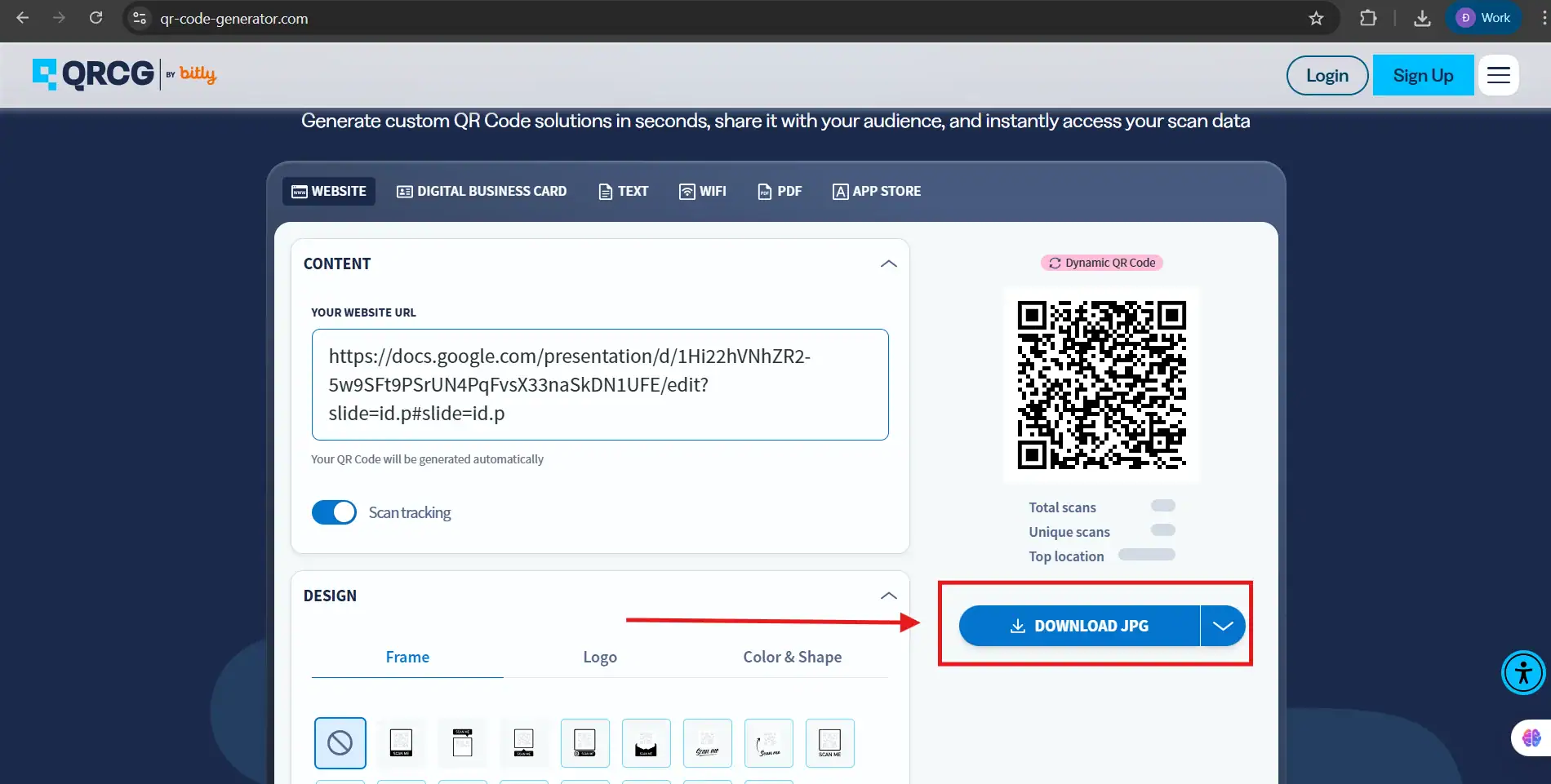Open the brain assistant widget

tap(1531, 737)
